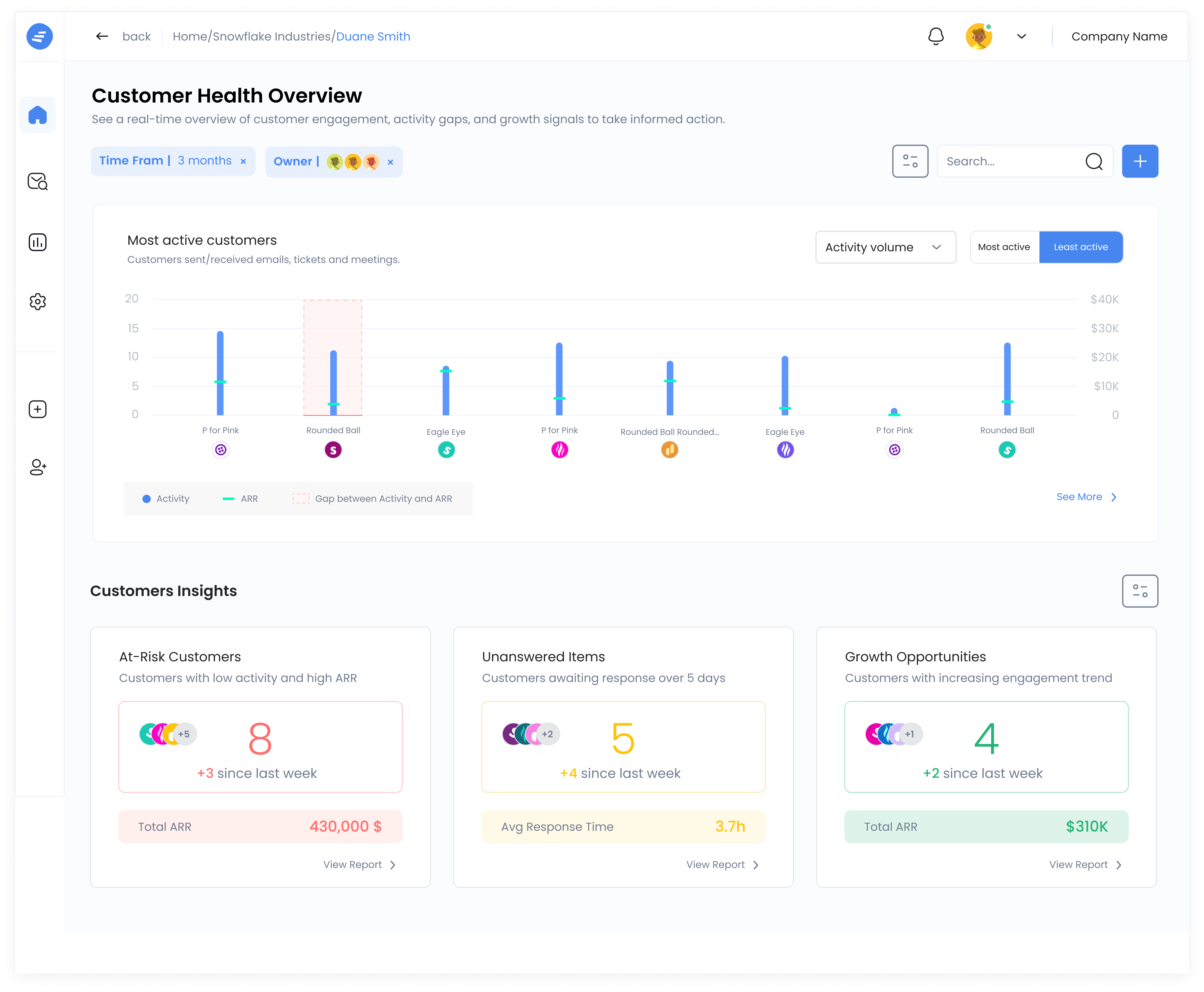Image resolution: width=1204 pixels, height=992 pixels.
Task: Click the first P for Pink logo icon
Action: coord(221,450)
